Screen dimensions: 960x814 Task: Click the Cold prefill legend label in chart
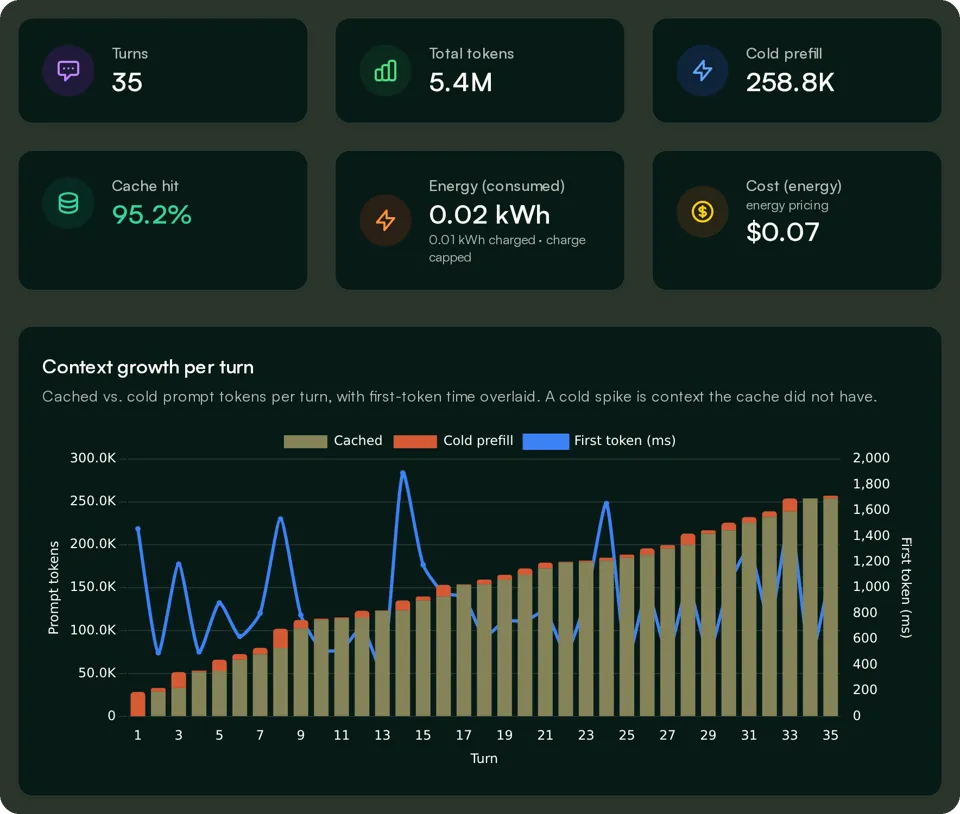(478, 441)
